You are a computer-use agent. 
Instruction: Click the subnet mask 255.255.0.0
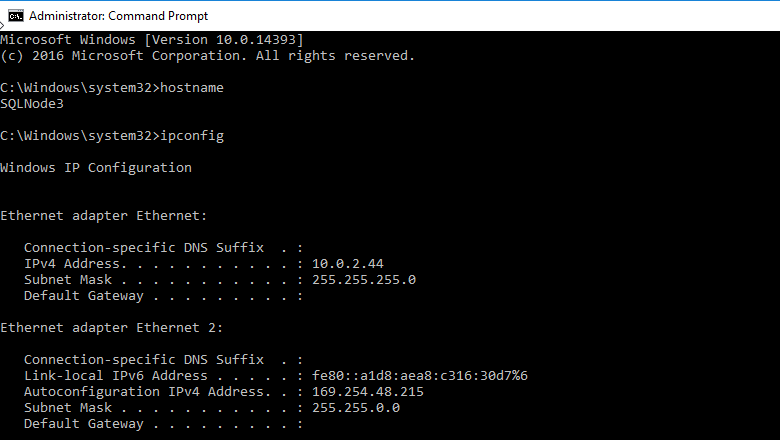tap(356, 408)
